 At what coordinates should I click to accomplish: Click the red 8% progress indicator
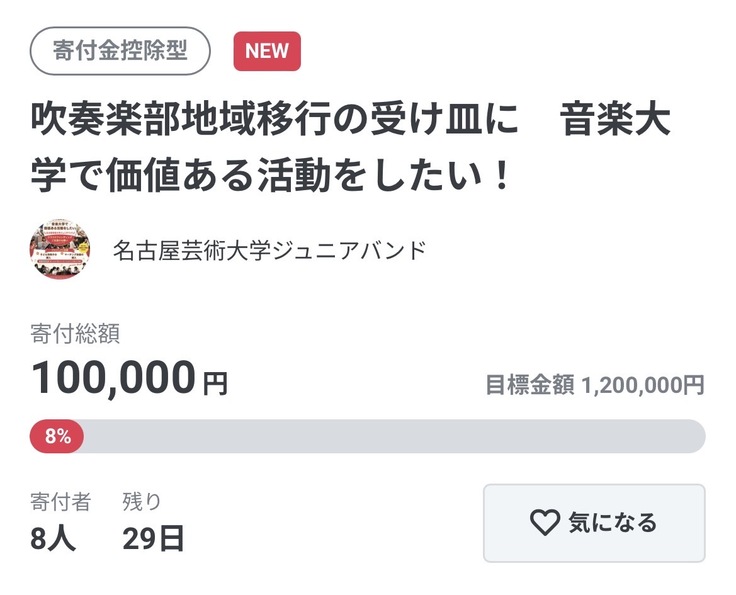point(57,436)
